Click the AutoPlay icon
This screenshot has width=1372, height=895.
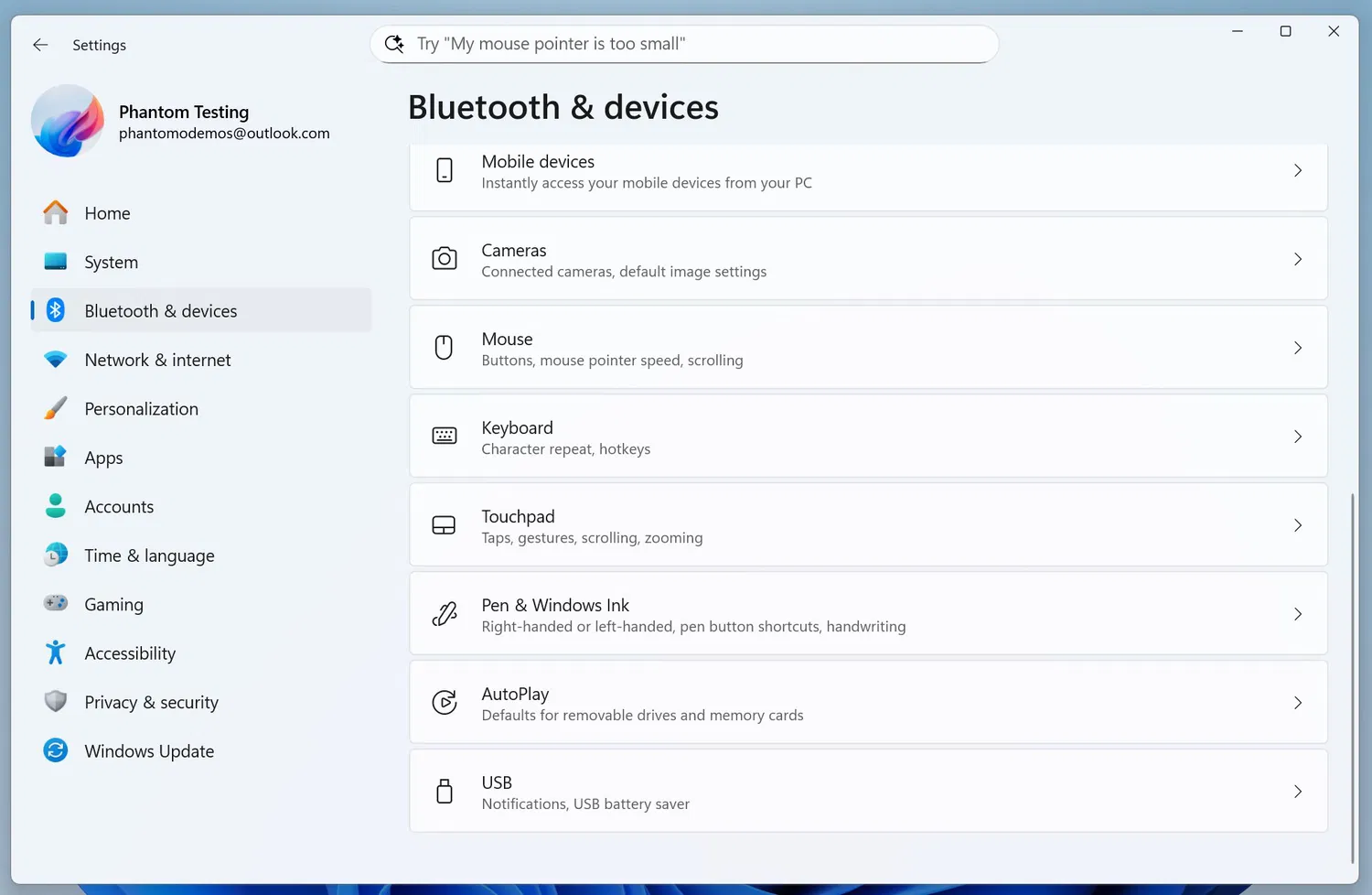[445, 703]
